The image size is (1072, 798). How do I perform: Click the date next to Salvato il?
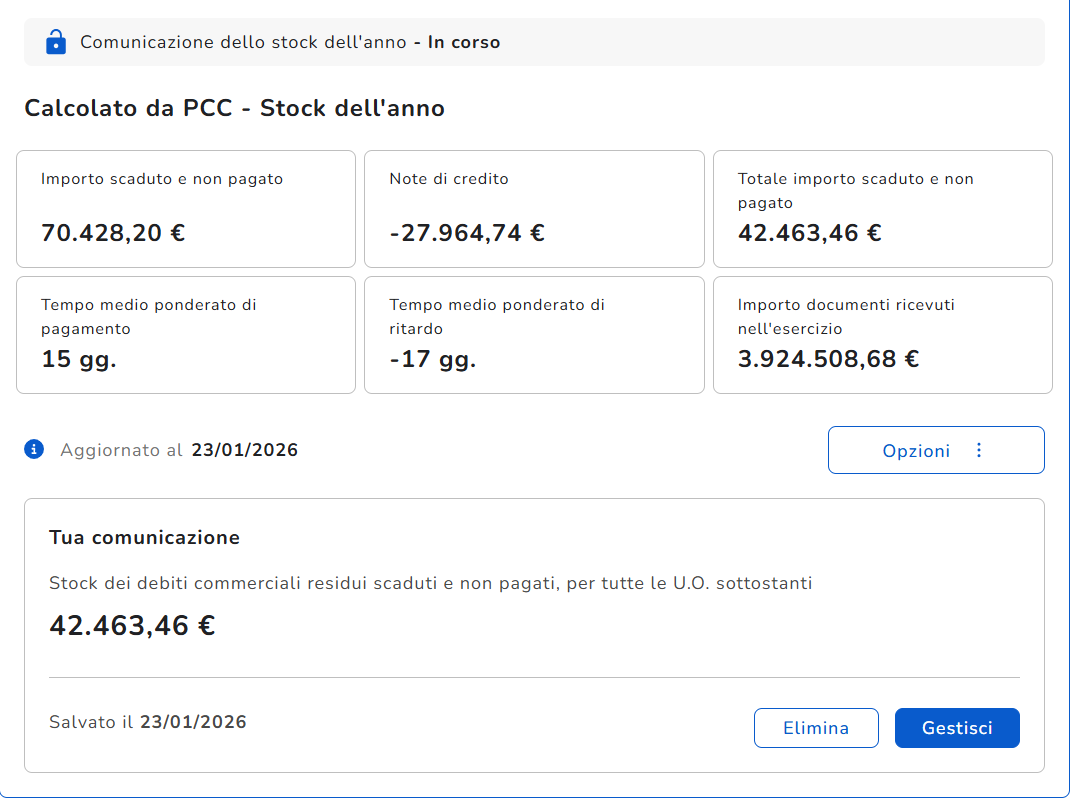[193, 722]
